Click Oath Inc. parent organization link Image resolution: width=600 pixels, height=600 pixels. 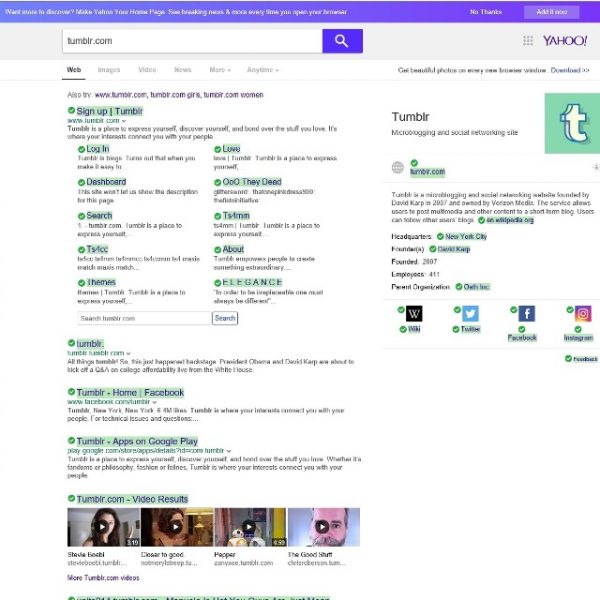coord(476,287)
